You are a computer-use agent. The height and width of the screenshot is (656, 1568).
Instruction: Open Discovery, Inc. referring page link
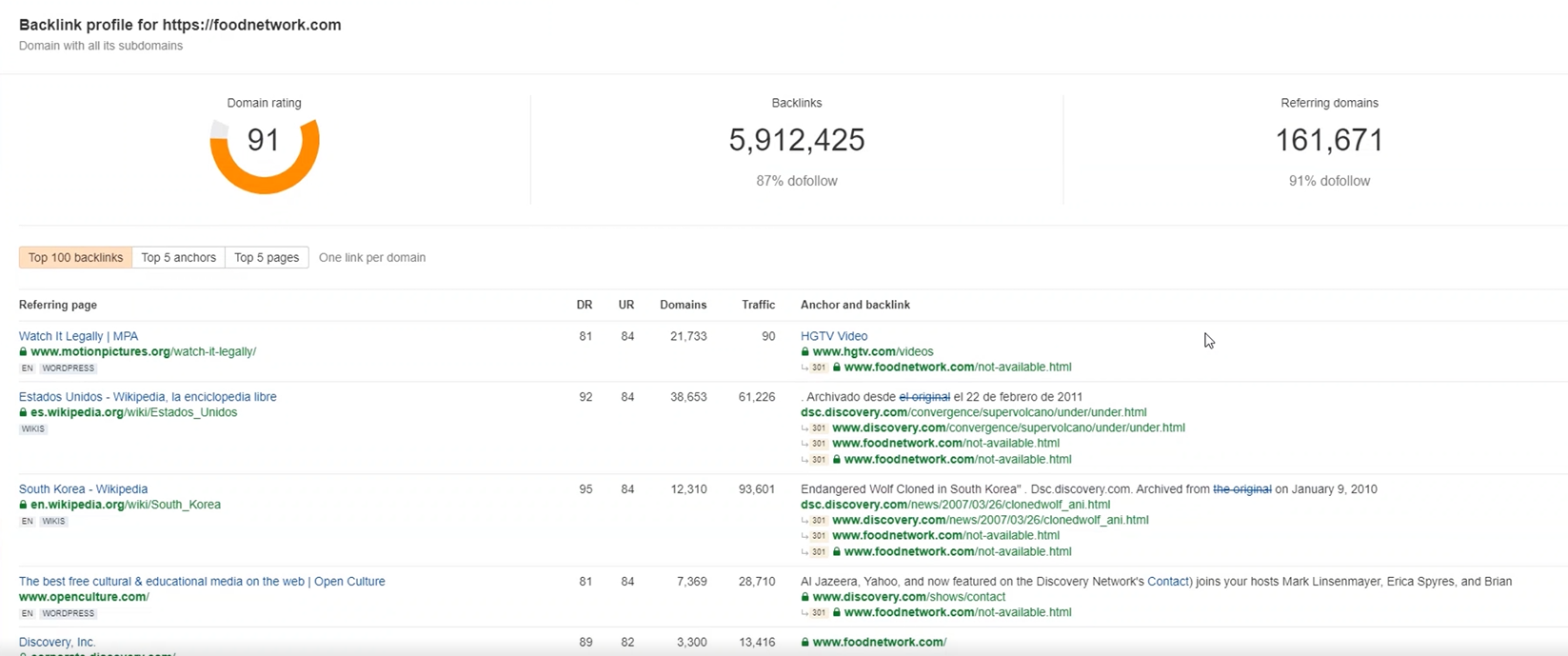click(57, 643)
